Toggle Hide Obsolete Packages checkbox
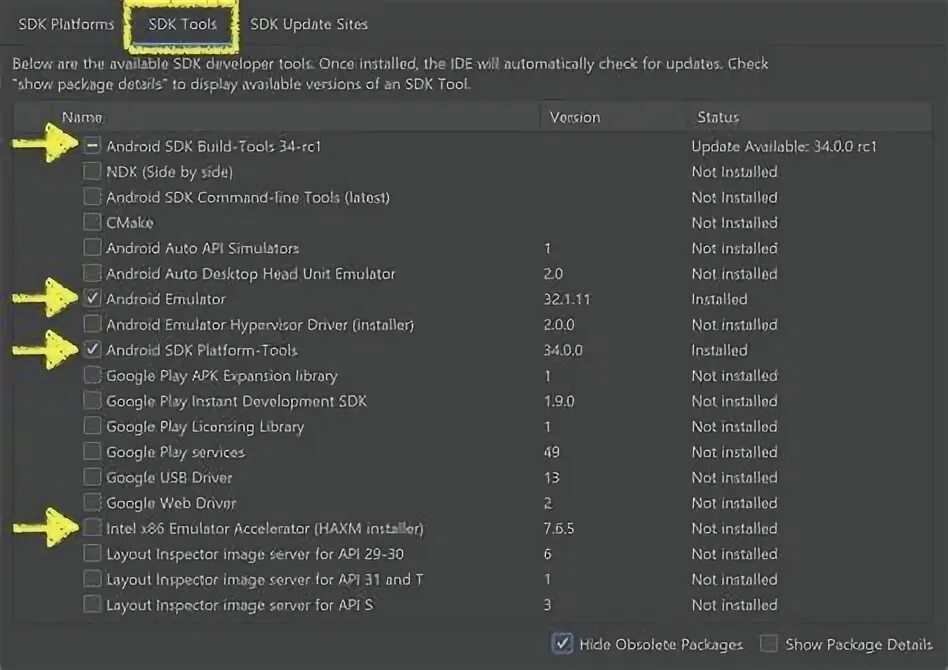948x670 pixels. 563,644
